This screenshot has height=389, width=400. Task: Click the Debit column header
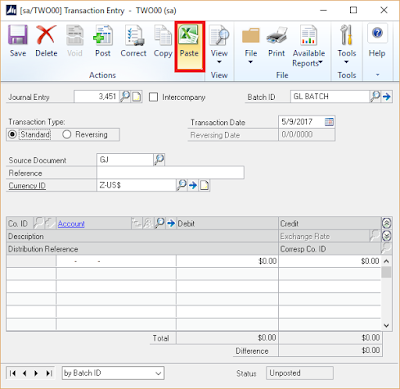click(x=186, y=223)
